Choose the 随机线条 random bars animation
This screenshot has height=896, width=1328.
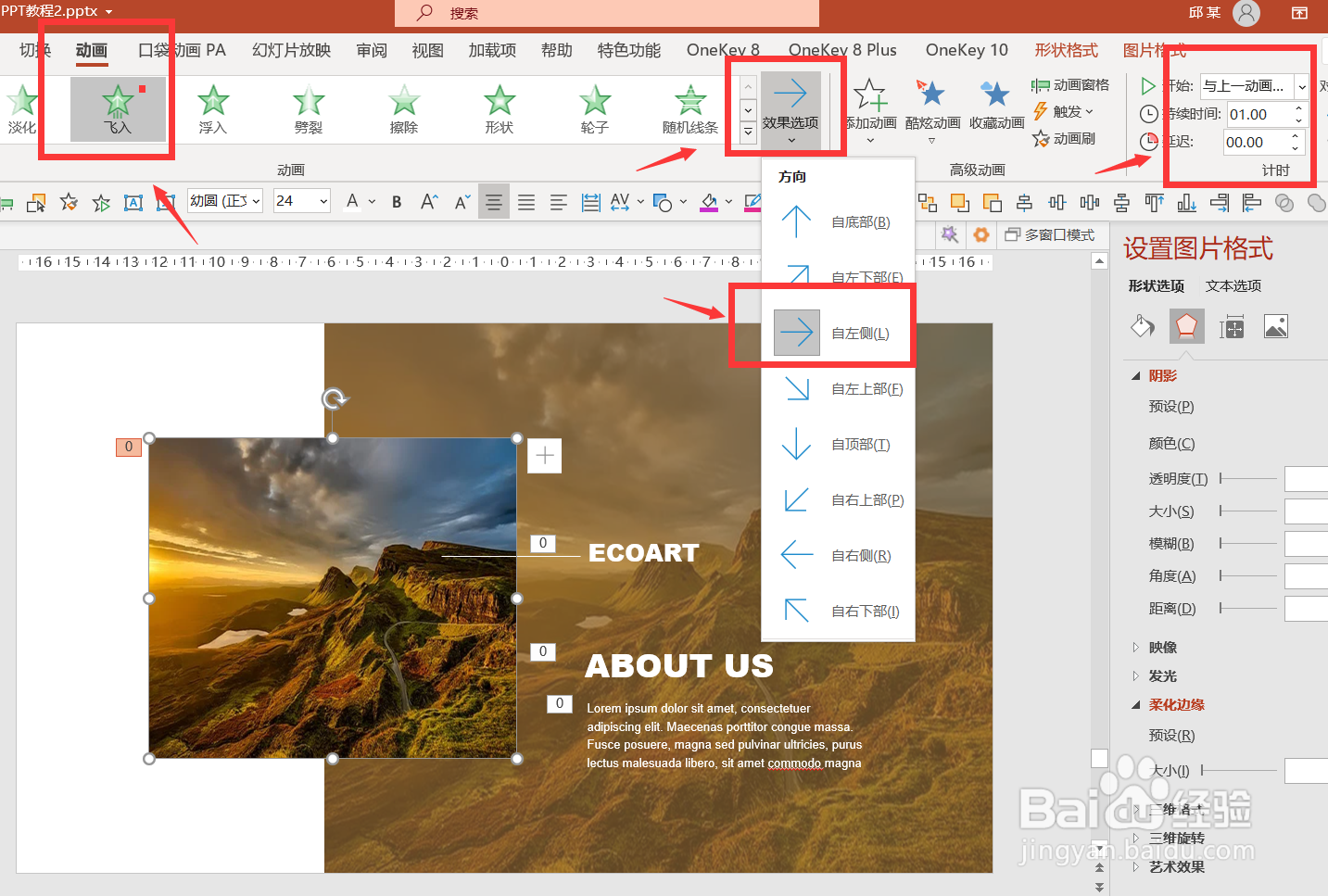click(690, 108)
